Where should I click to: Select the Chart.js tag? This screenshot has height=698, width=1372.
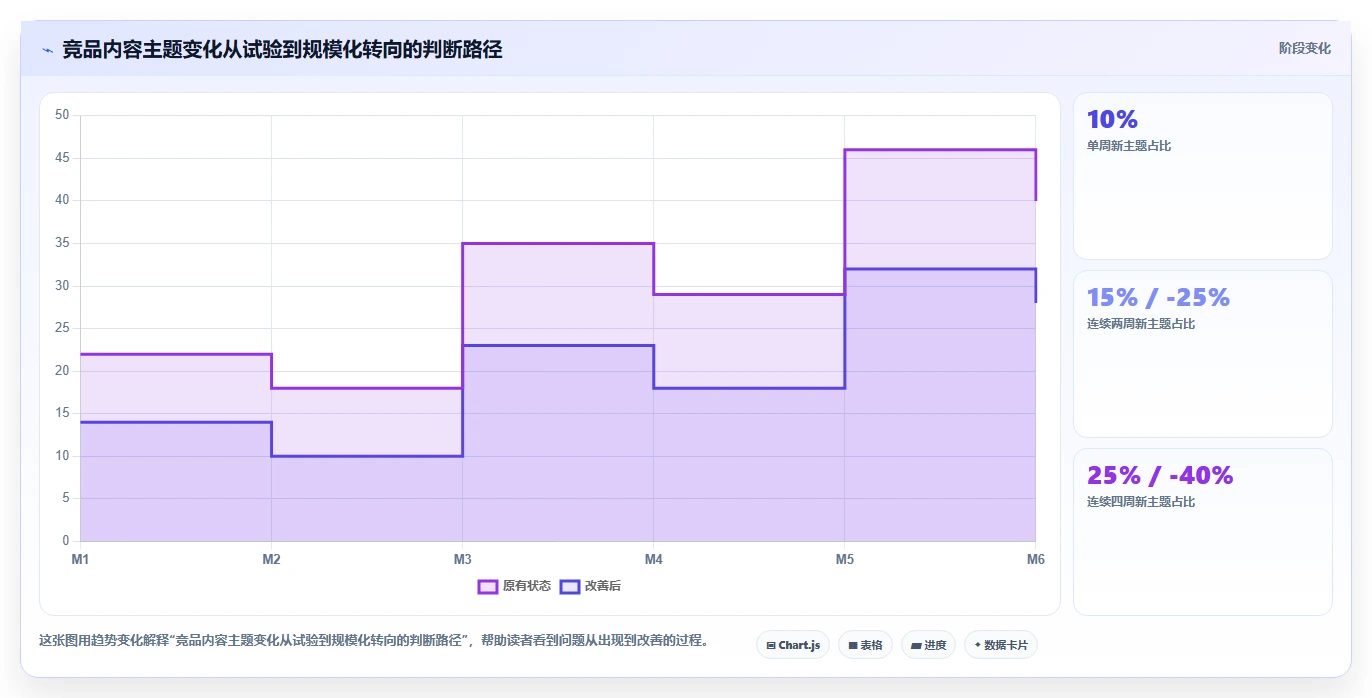point(793,645)
